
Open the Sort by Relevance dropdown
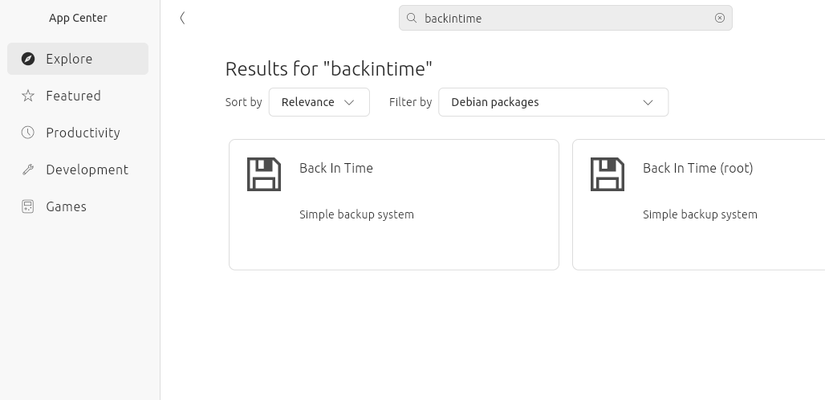coord(319,102)
